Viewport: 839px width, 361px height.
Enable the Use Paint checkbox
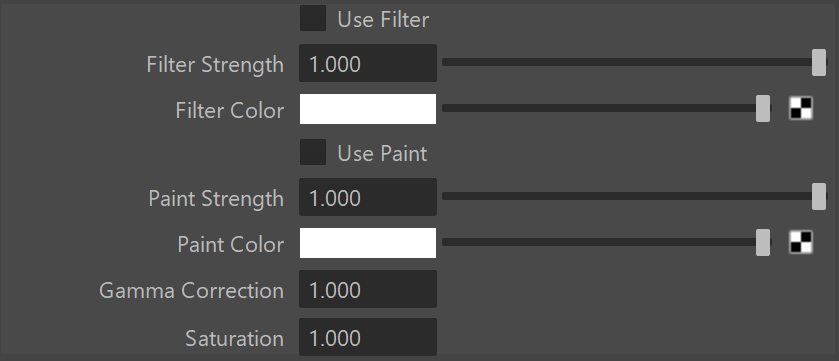(313, 152)
